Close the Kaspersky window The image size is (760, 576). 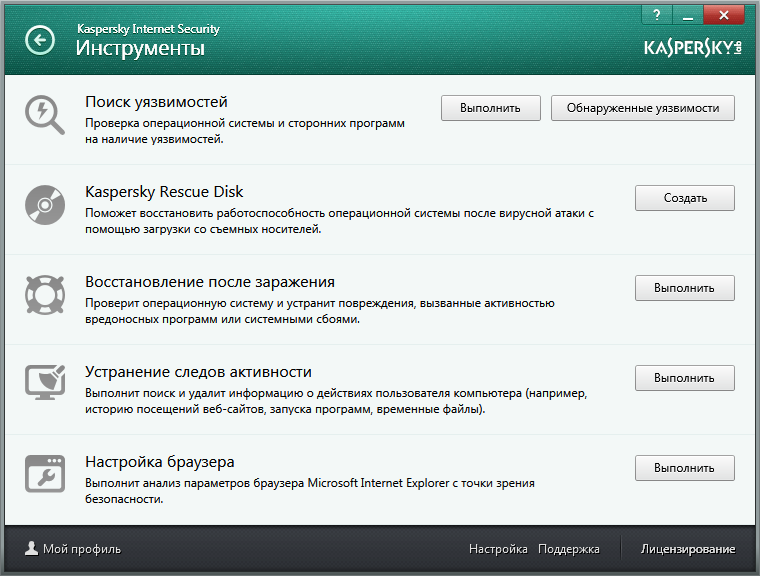[x=724, y=15]
